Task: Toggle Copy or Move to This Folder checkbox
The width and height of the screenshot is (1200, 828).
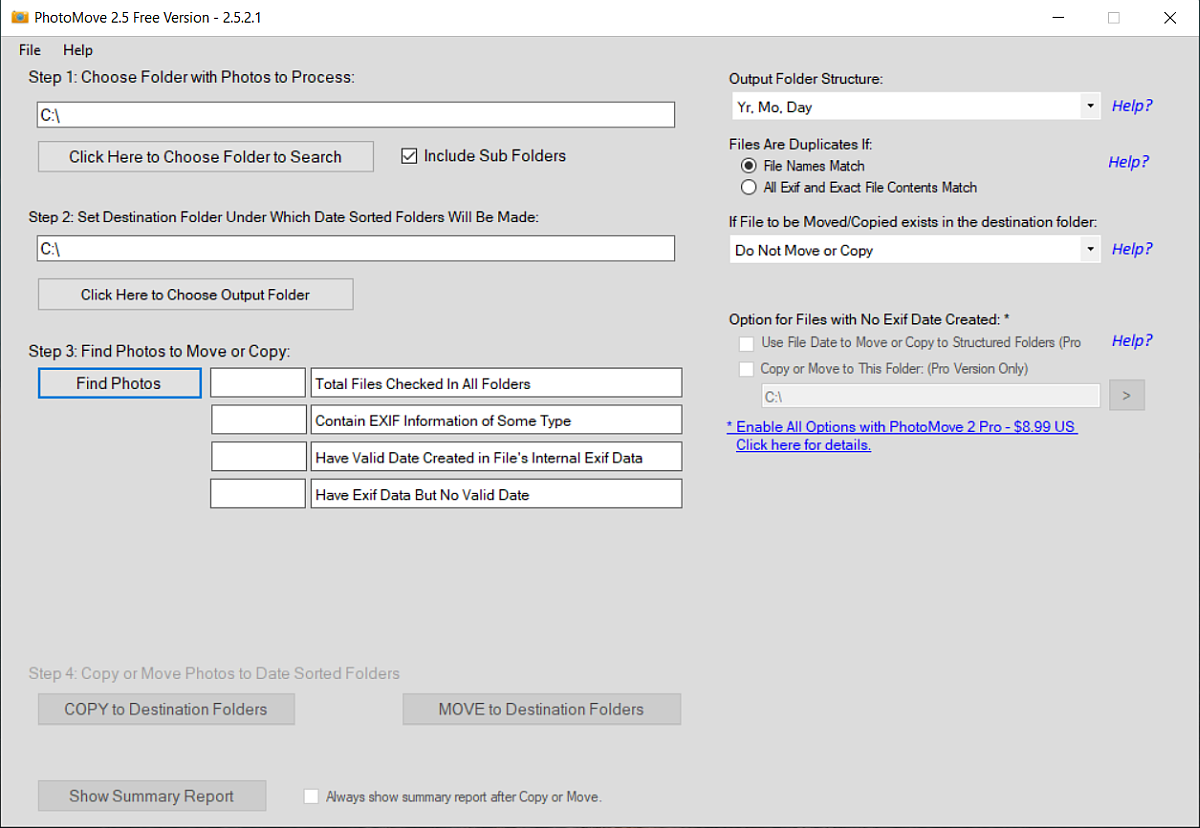Action: coord(746,369)
